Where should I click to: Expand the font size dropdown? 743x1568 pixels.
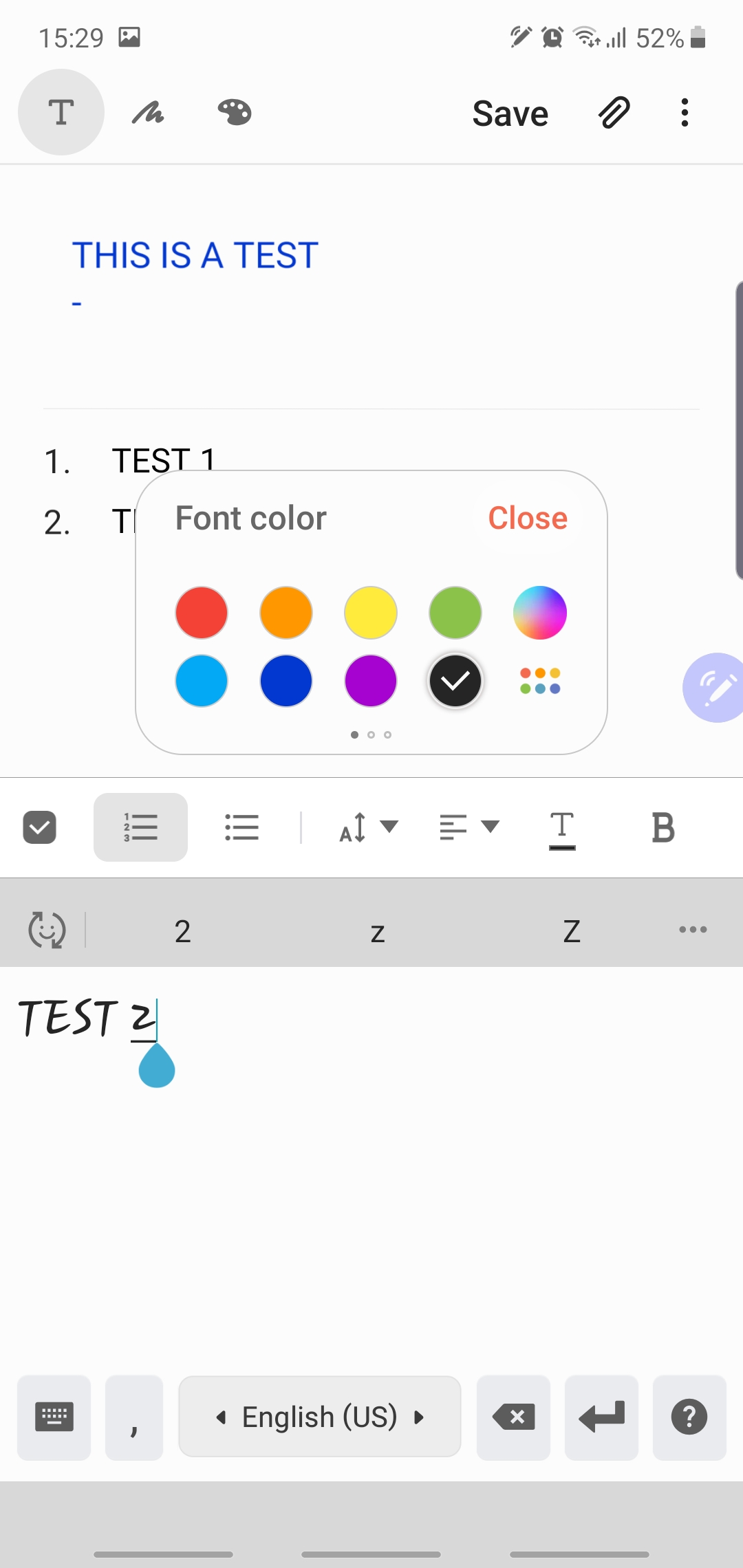[x=369, y=827]
